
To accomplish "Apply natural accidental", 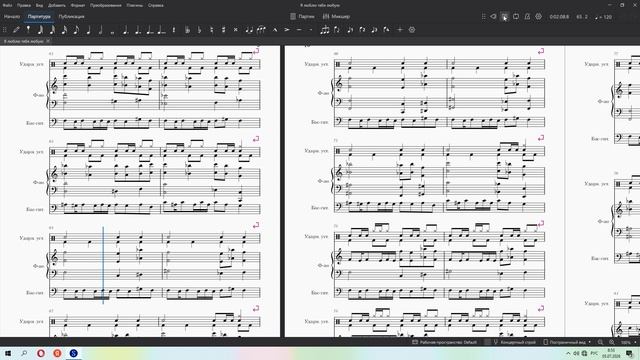I will pyautogui.click(x=211, y=29).
